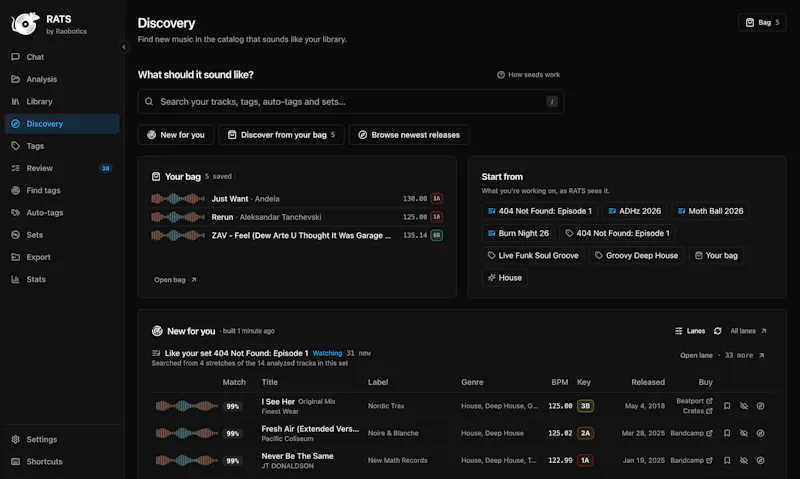Bookmark I See Her to bag
Screen dimensions: 800x479
point(727,406)
